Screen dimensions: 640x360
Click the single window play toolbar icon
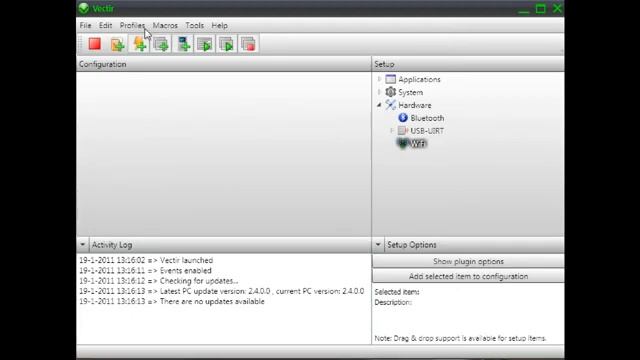[204, 44]
